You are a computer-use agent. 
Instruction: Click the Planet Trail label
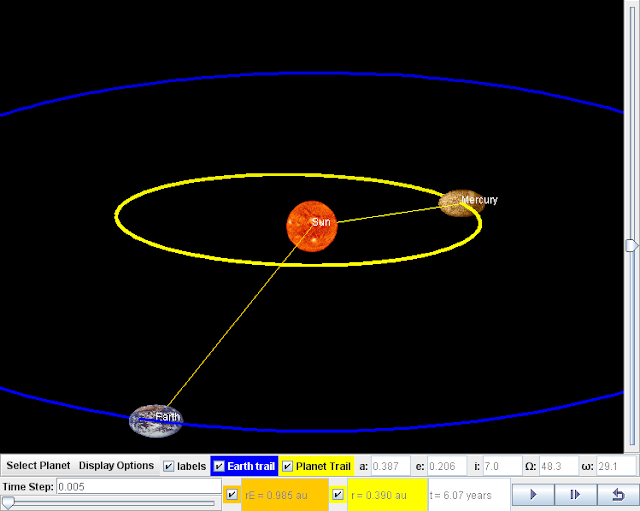pyautogui.click(x=323, y=466)
